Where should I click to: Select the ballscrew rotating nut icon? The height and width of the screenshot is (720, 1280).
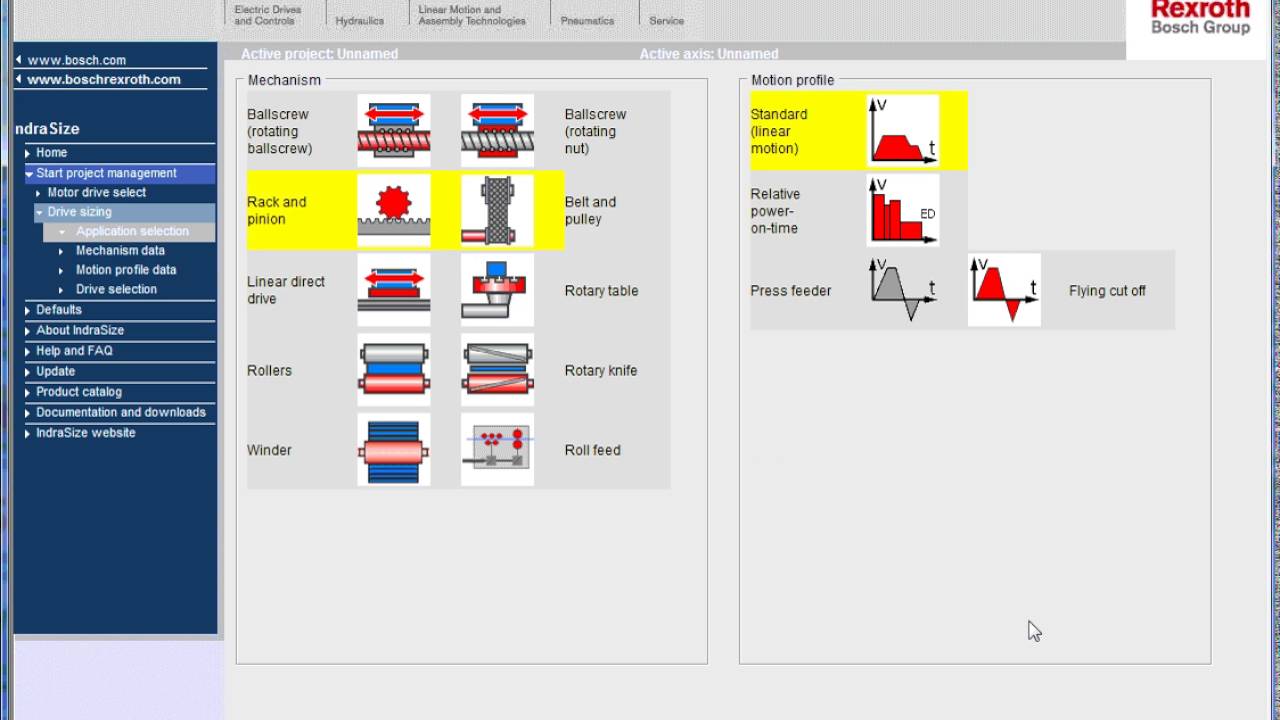point(497,131)
